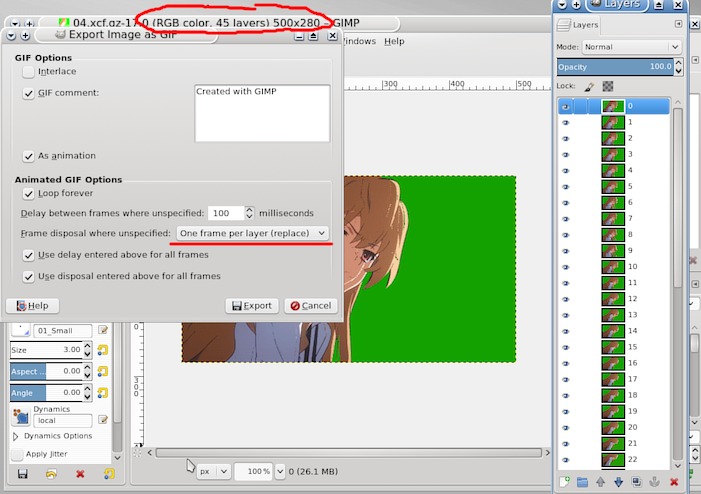Toggle lock alpha channel checkerboard icon
This screenshot has width=701, height=494.
608,86
